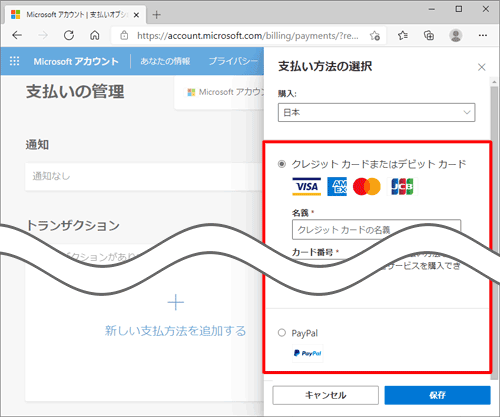Open the Collections icon in toolbar
Viewport: 500px width, 417px height.
click(429, 35)
